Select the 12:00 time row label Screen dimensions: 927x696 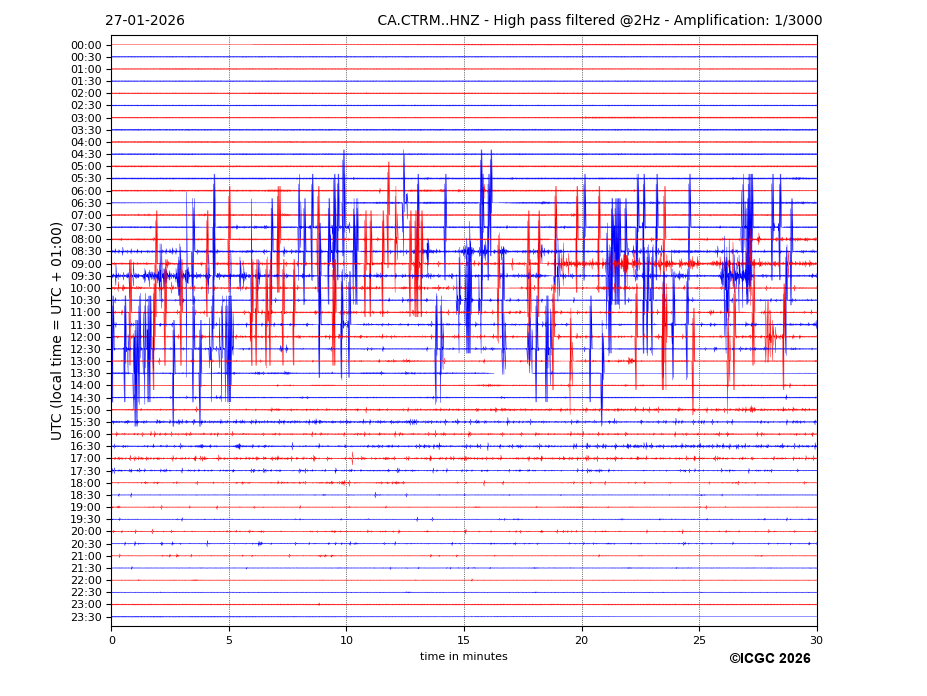[x=86, y=337]
